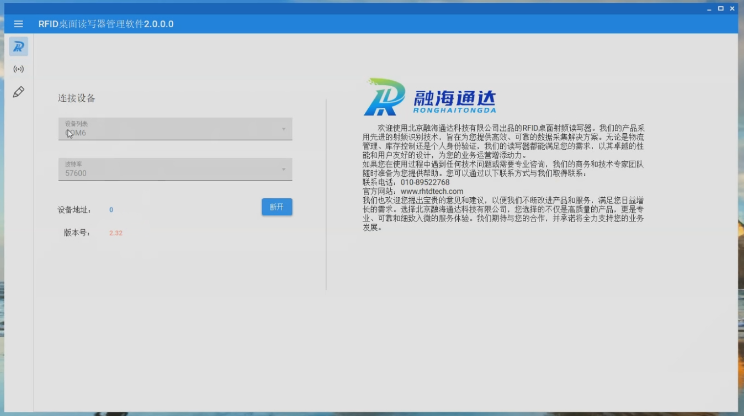Click the 设备地址 label

(x=74, y=210)
